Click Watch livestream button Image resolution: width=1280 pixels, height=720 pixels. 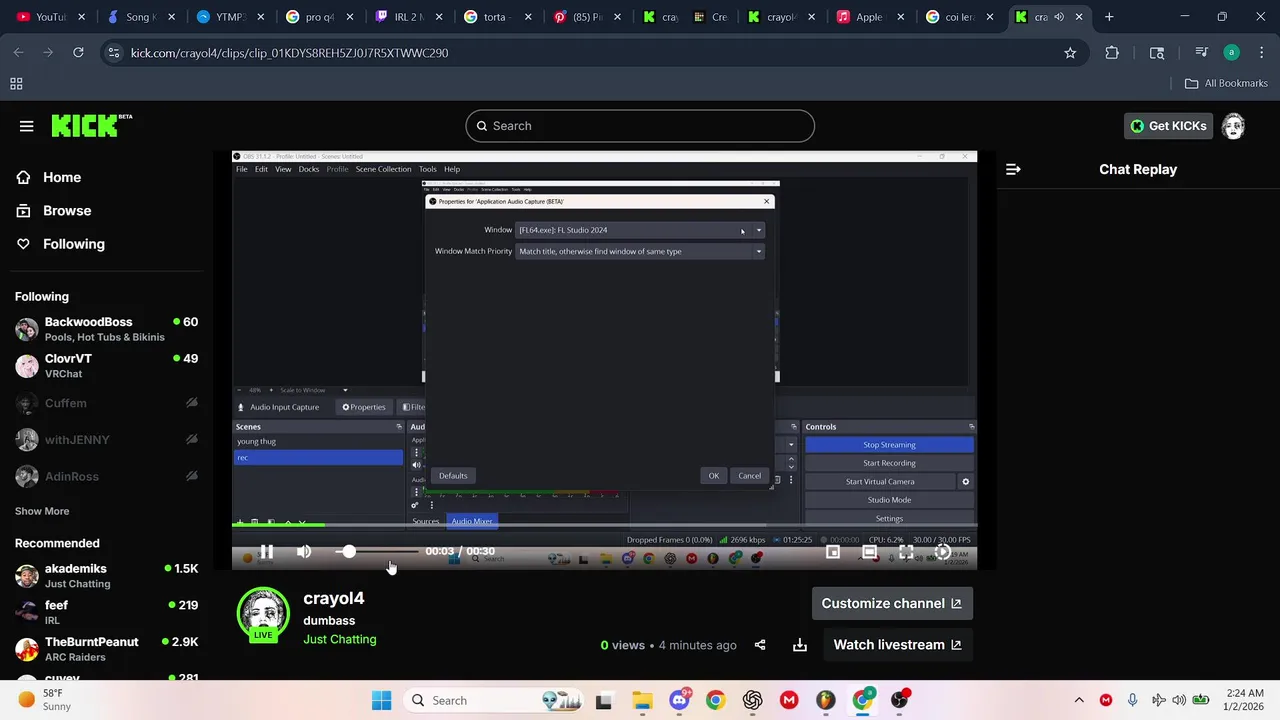[x=897, y=645]
